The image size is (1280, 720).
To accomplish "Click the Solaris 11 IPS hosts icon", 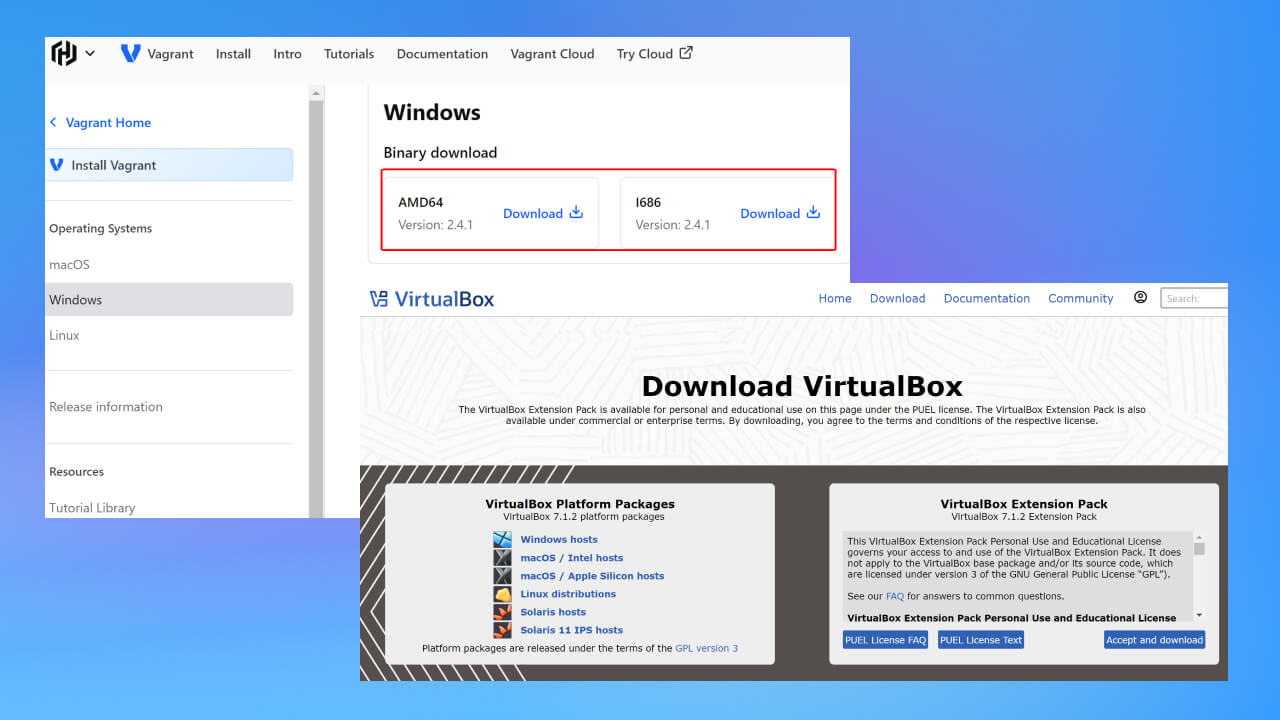I will [502, 630].
